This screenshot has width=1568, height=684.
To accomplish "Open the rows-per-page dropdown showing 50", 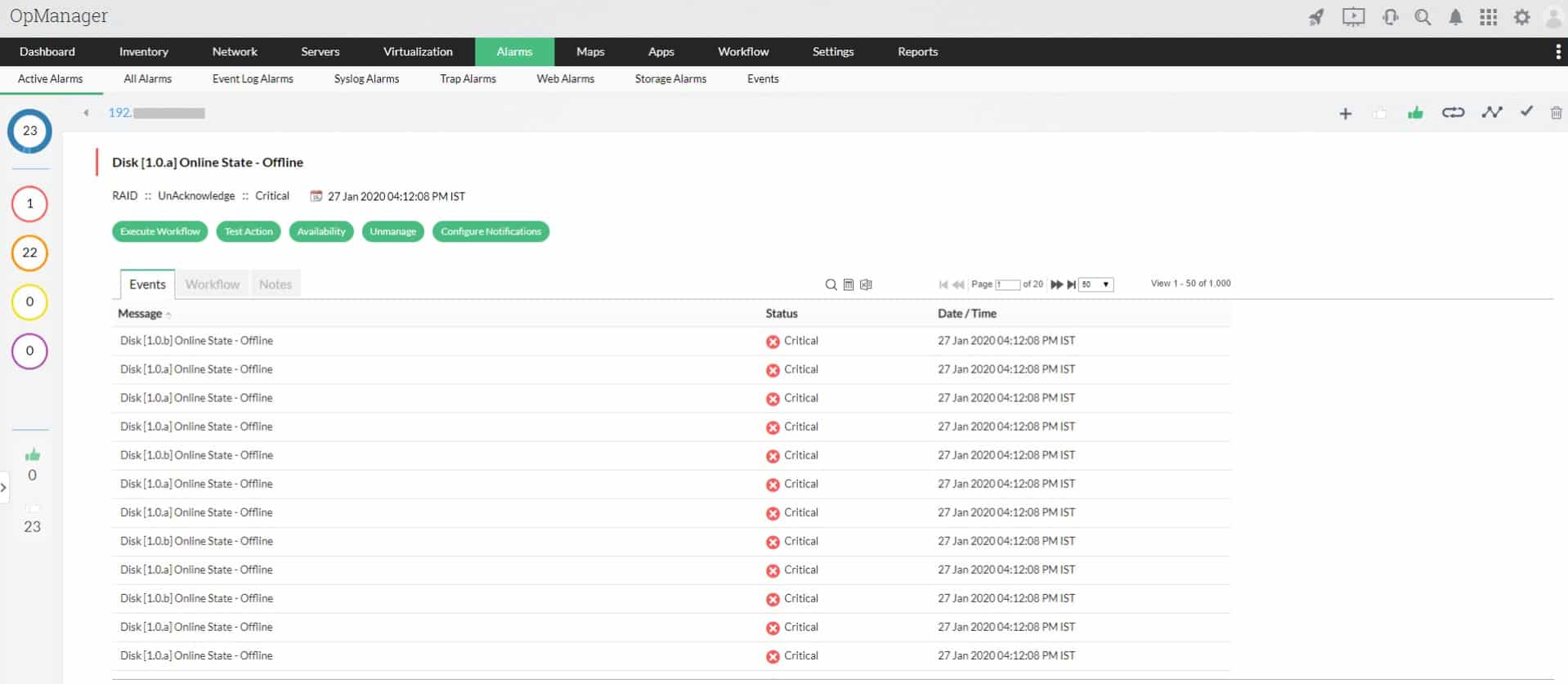I will tap(1096, 284).
